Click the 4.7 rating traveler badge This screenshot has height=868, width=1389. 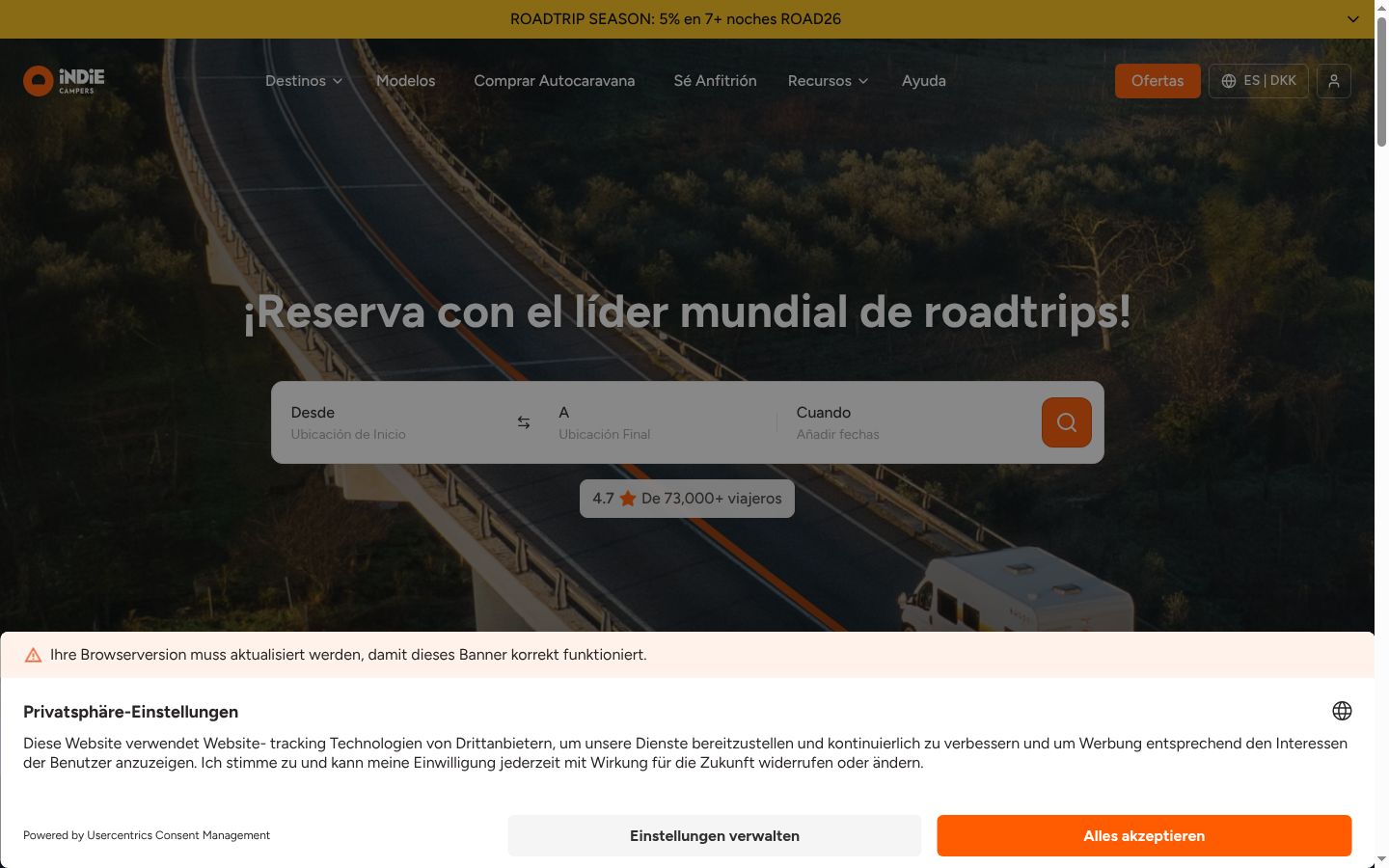click(x=687, y=499)
